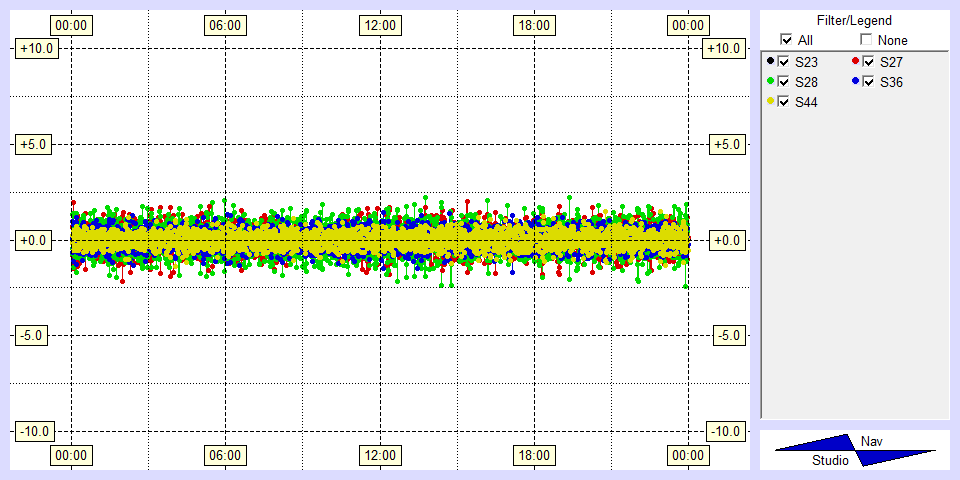Enable the All filter checkbox

(786, 40)
